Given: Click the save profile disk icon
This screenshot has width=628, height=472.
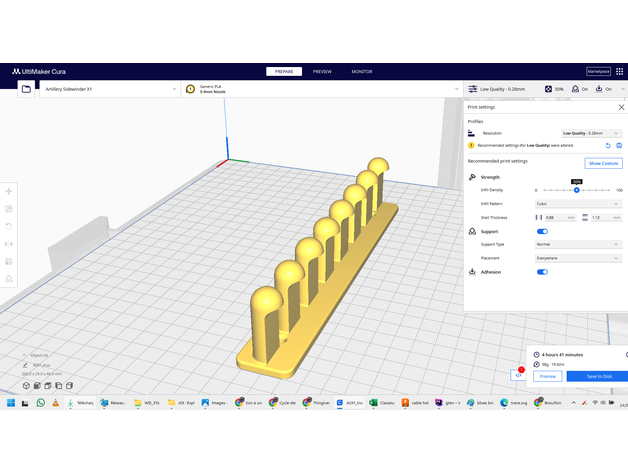Looking at the screenshot, I should coord(619,145).
